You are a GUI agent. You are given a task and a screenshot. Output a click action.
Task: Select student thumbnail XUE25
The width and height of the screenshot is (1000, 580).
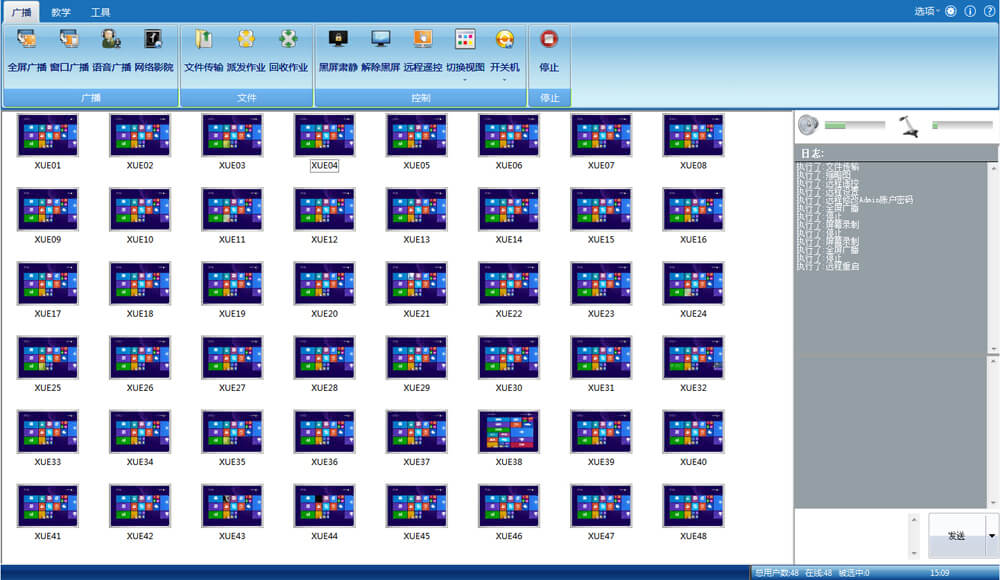click(x=48, y=357)
